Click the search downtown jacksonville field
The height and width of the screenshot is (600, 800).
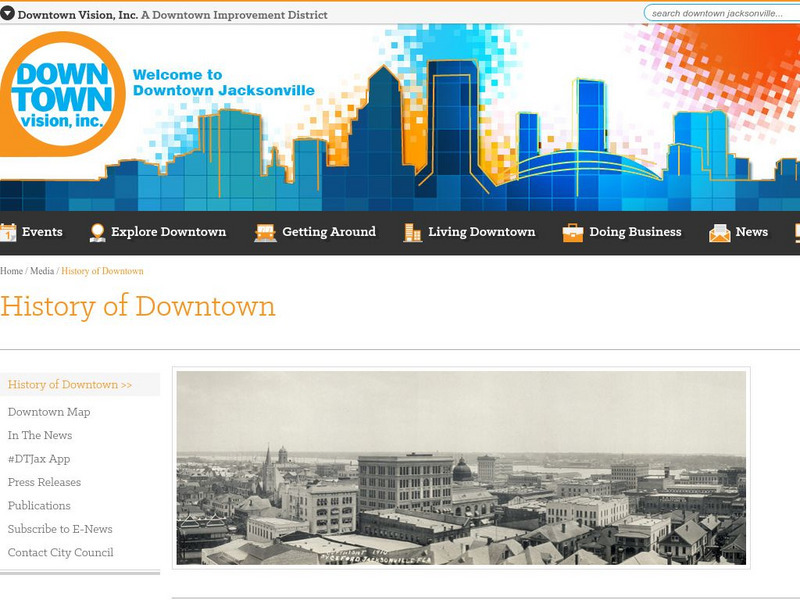(x=718, y=14)
